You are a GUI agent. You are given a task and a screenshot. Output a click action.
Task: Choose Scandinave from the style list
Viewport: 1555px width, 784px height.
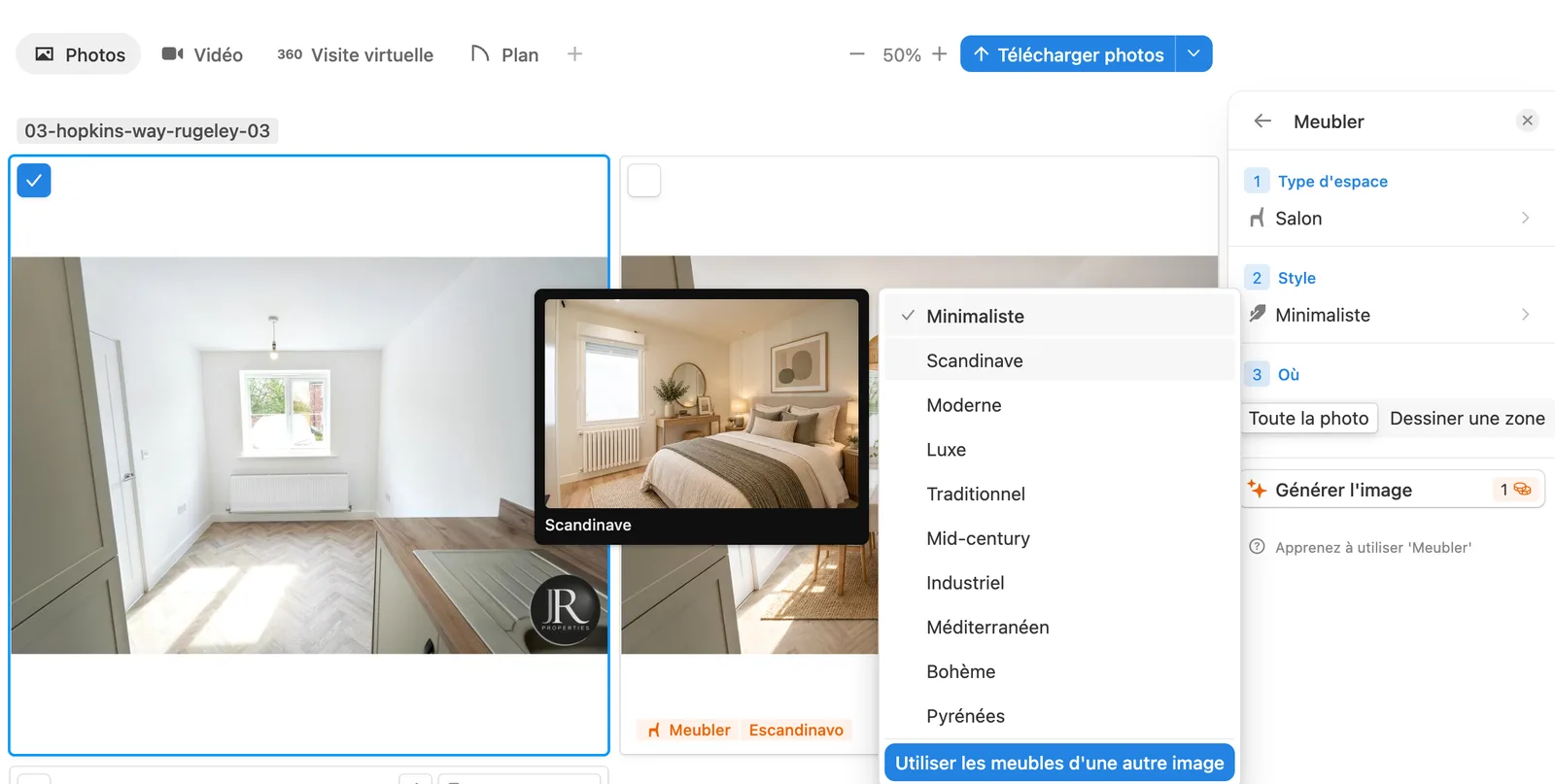(x=1059, y=361)
